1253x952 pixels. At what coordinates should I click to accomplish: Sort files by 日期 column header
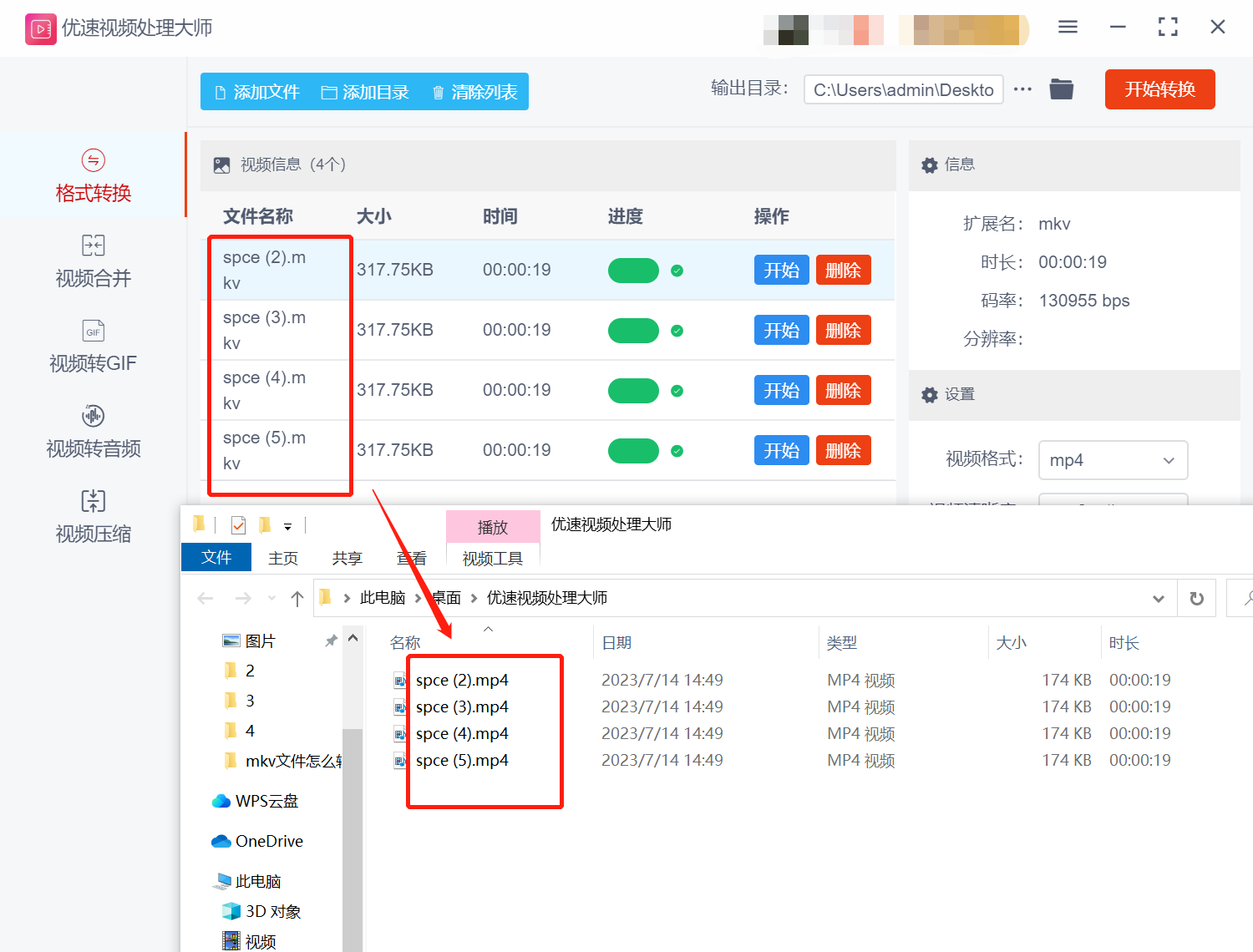[616, 643]
